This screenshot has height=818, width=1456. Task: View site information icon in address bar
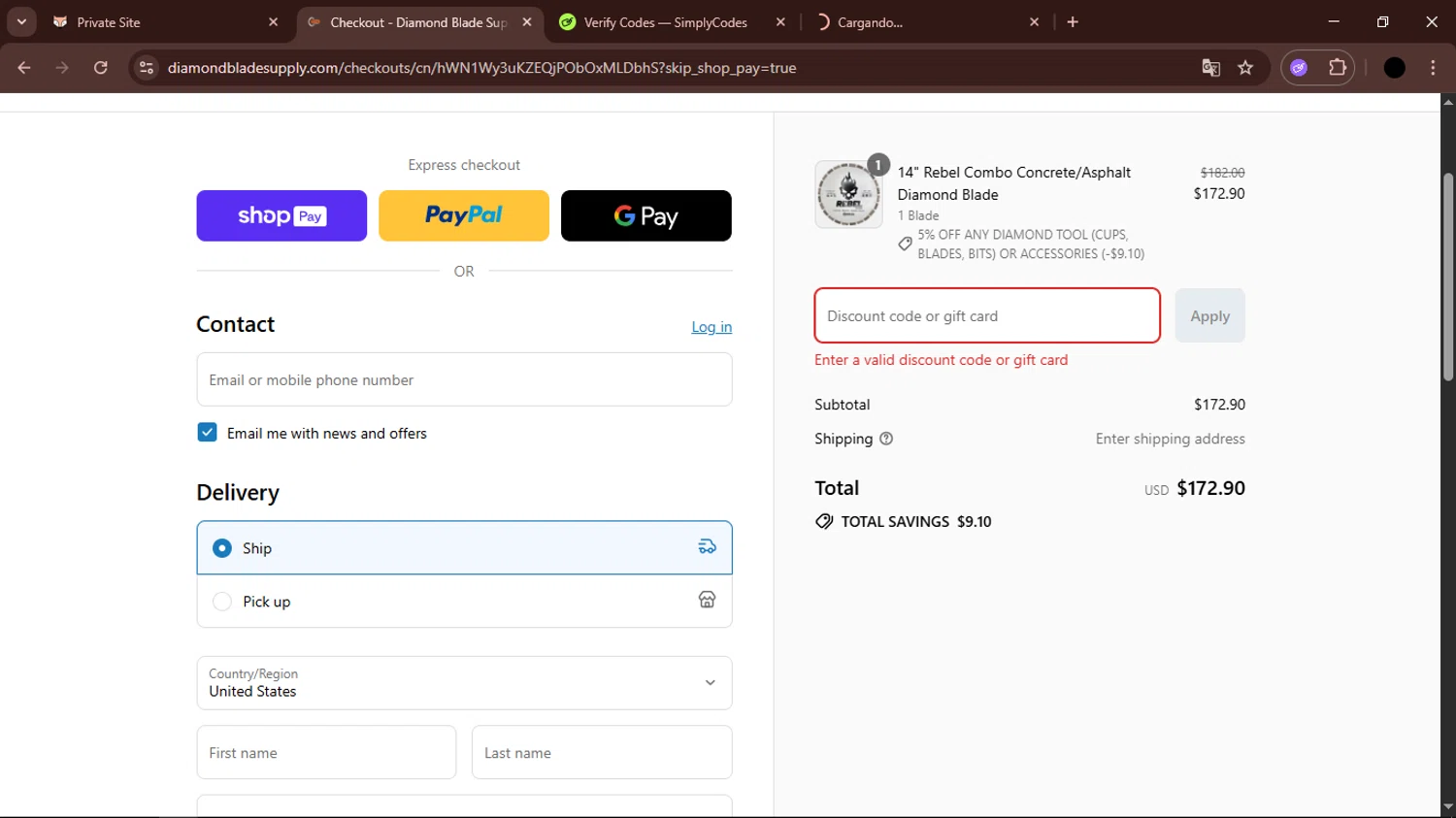pyautogui.click(x=147, y=68)
